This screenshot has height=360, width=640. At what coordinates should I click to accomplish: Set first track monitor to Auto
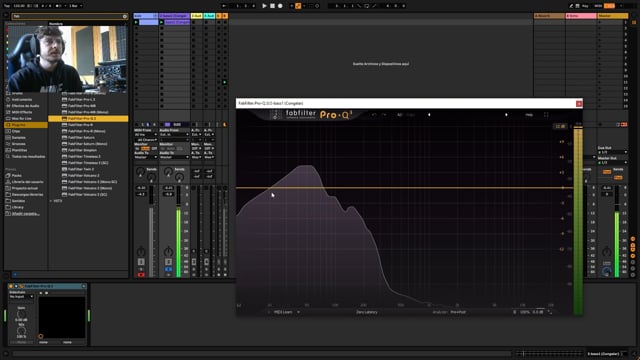[145, 149]
